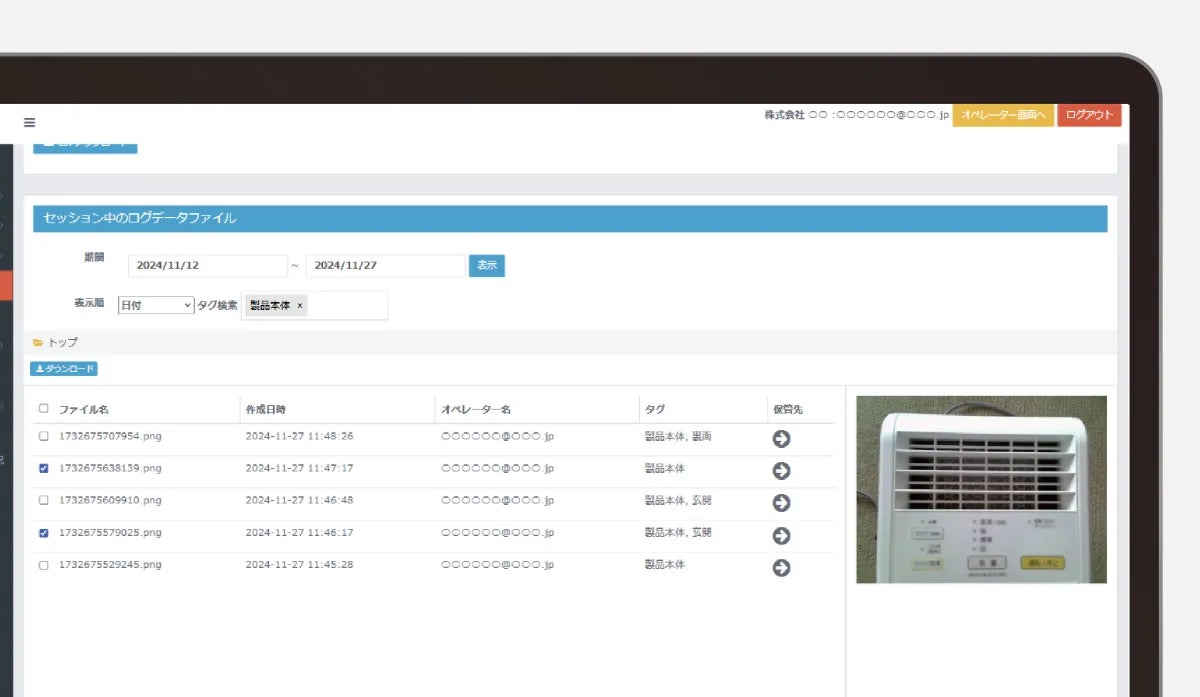Click the ファイル名 column header
1200x697 pixels.
pos(84,409)
